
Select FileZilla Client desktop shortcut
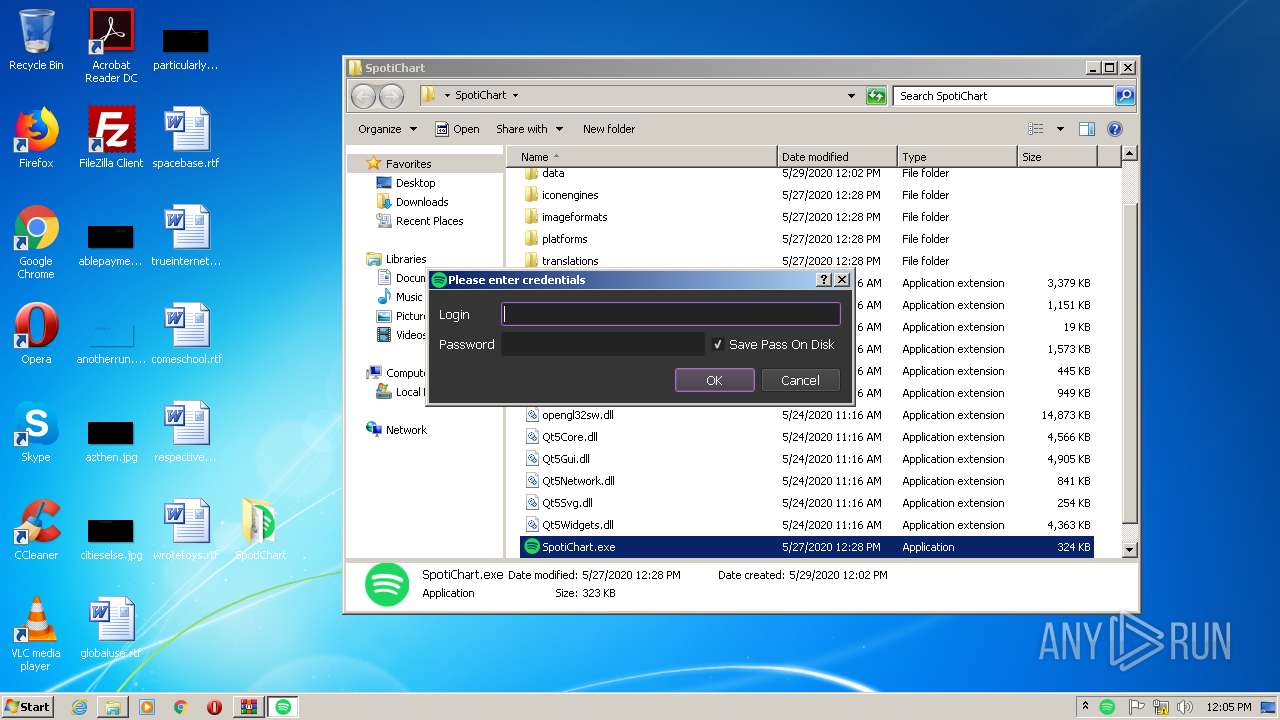tap(111, 138)
